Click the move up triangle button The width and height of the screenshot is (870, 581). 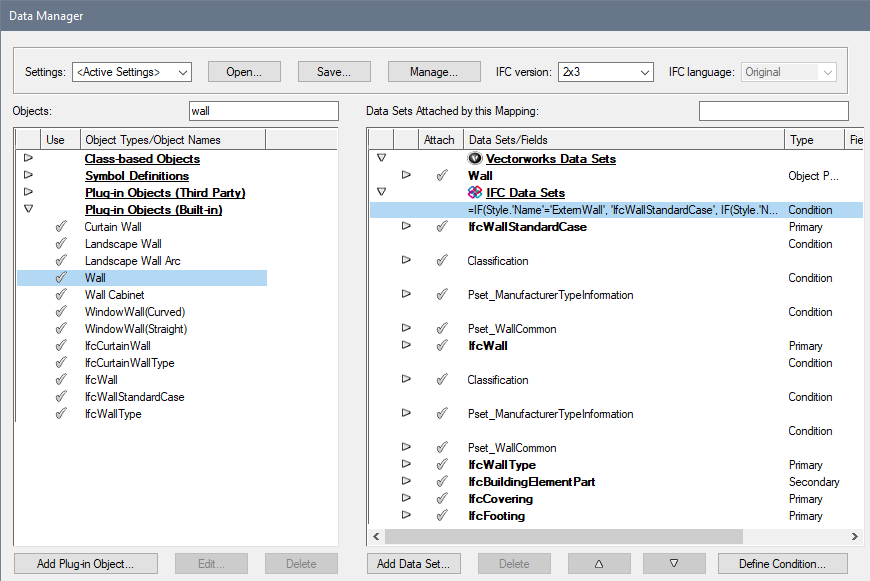599,564
